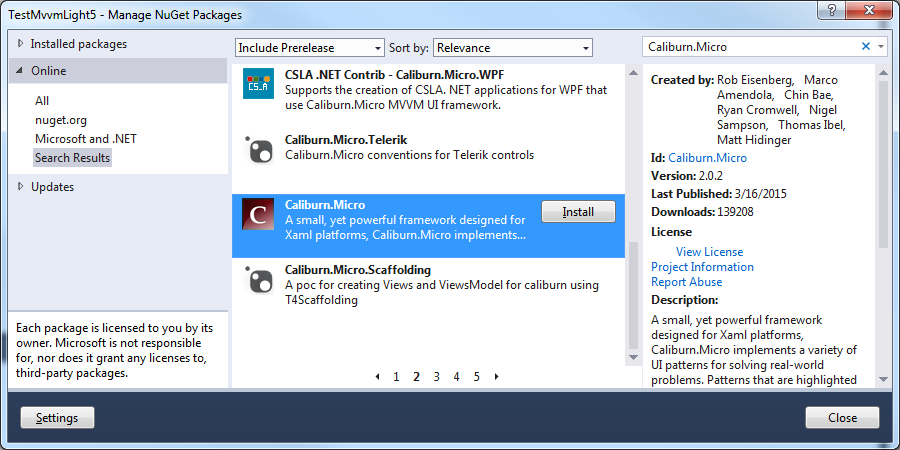Click package list scrollbar down arrow

pos(633,357)
